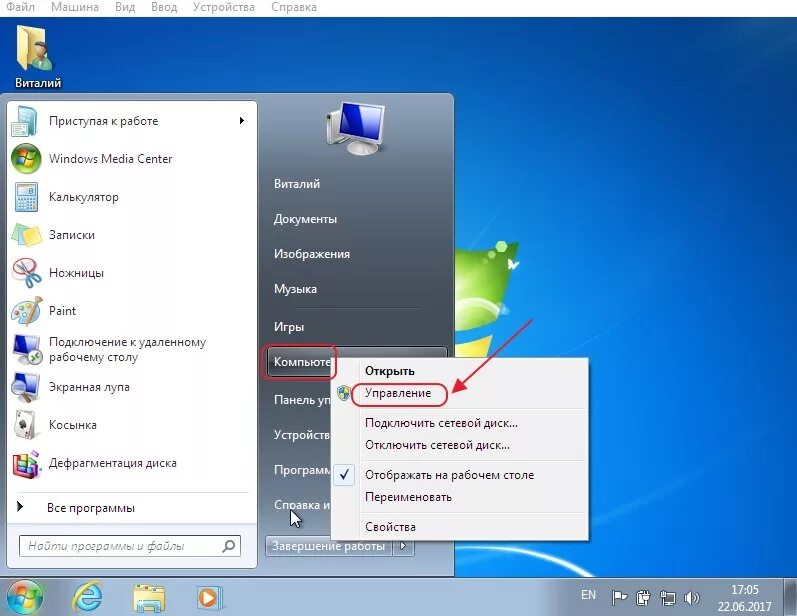Click the Action Center flag tray icon
The height and width of the screenshot is (616, 797).
click(619, 598)
